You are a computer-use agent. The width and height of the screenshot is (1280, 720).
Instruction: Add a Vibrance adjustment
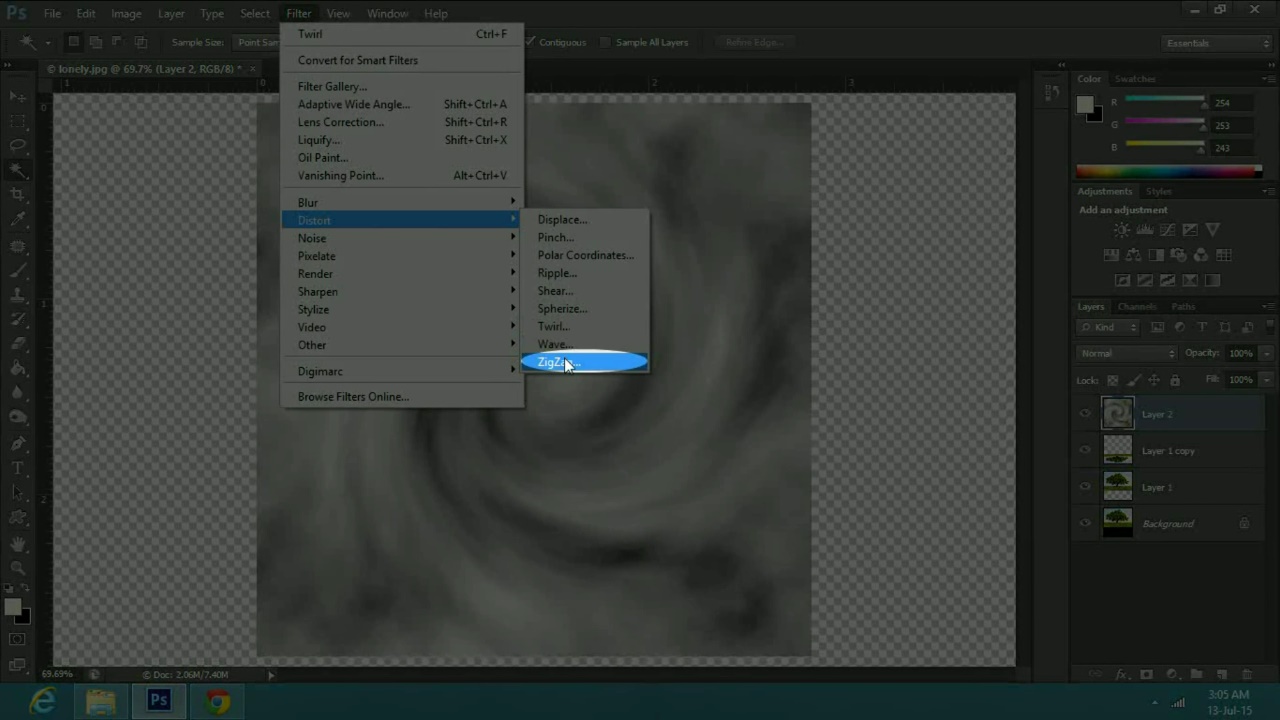tap(1213, 230)
